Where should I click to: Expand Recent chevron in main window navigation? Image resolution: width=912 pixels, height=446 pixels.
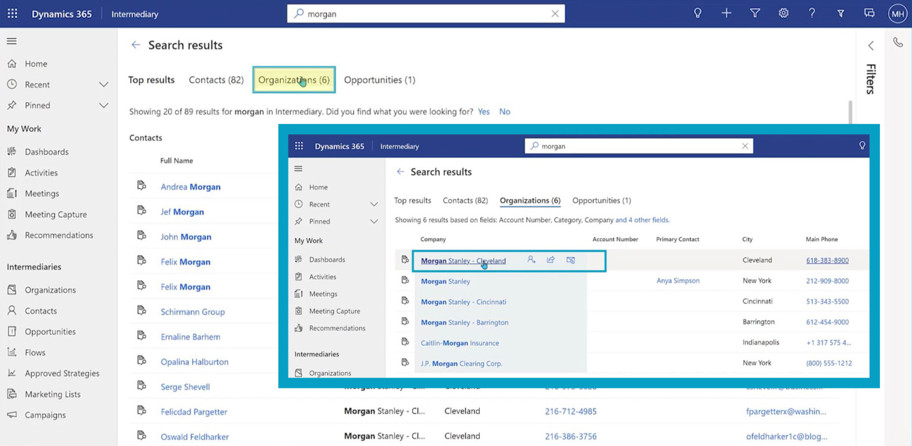click(104, 85)
